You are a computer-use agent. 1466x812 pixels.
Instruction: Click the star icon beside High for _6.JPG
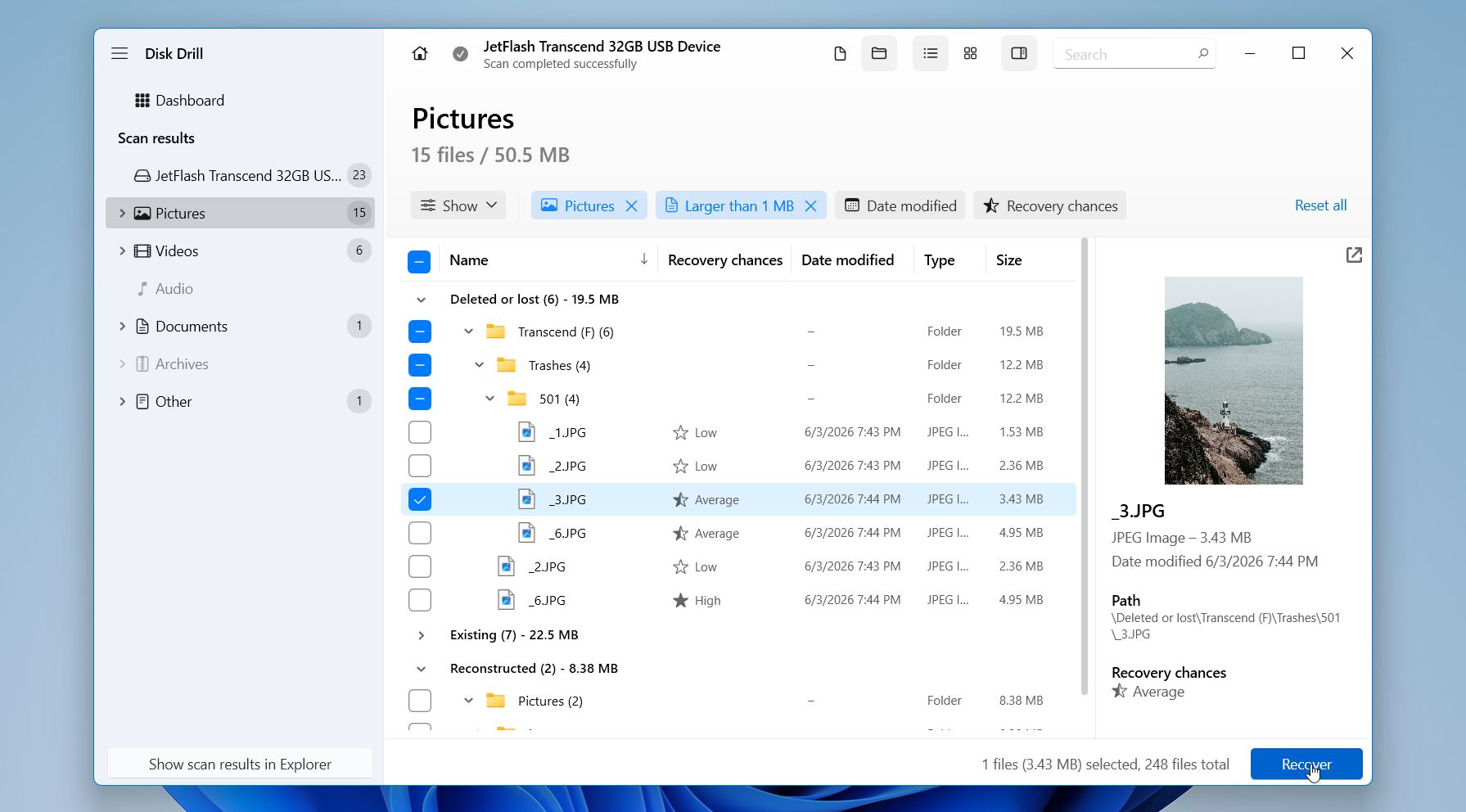[680, 600]
